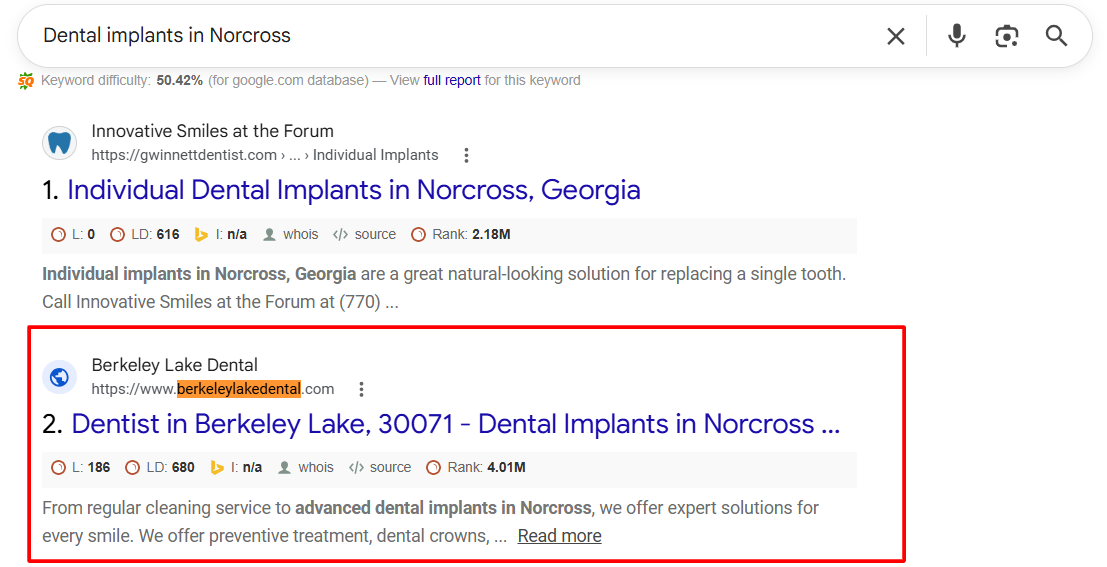The width and height of the screenshot is (1107, 567).
Task: Click Rank: 4.01M metric of result 2
Action: click(477, 467)
